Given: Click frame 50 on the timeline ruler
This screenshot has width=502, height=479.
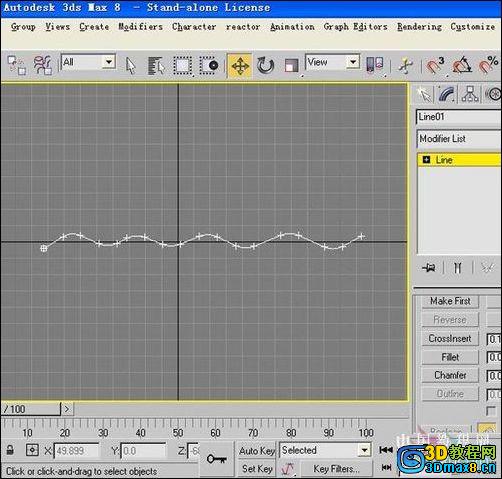Looking at the screenshot, I should 178,433.
